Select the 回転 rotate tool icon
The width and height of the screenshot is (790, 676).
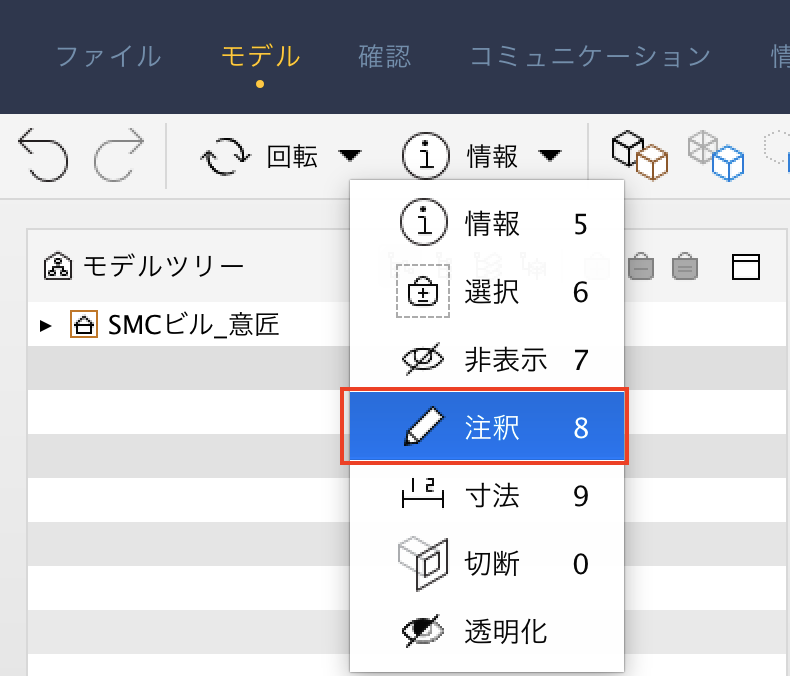click(x=225, y=157)
